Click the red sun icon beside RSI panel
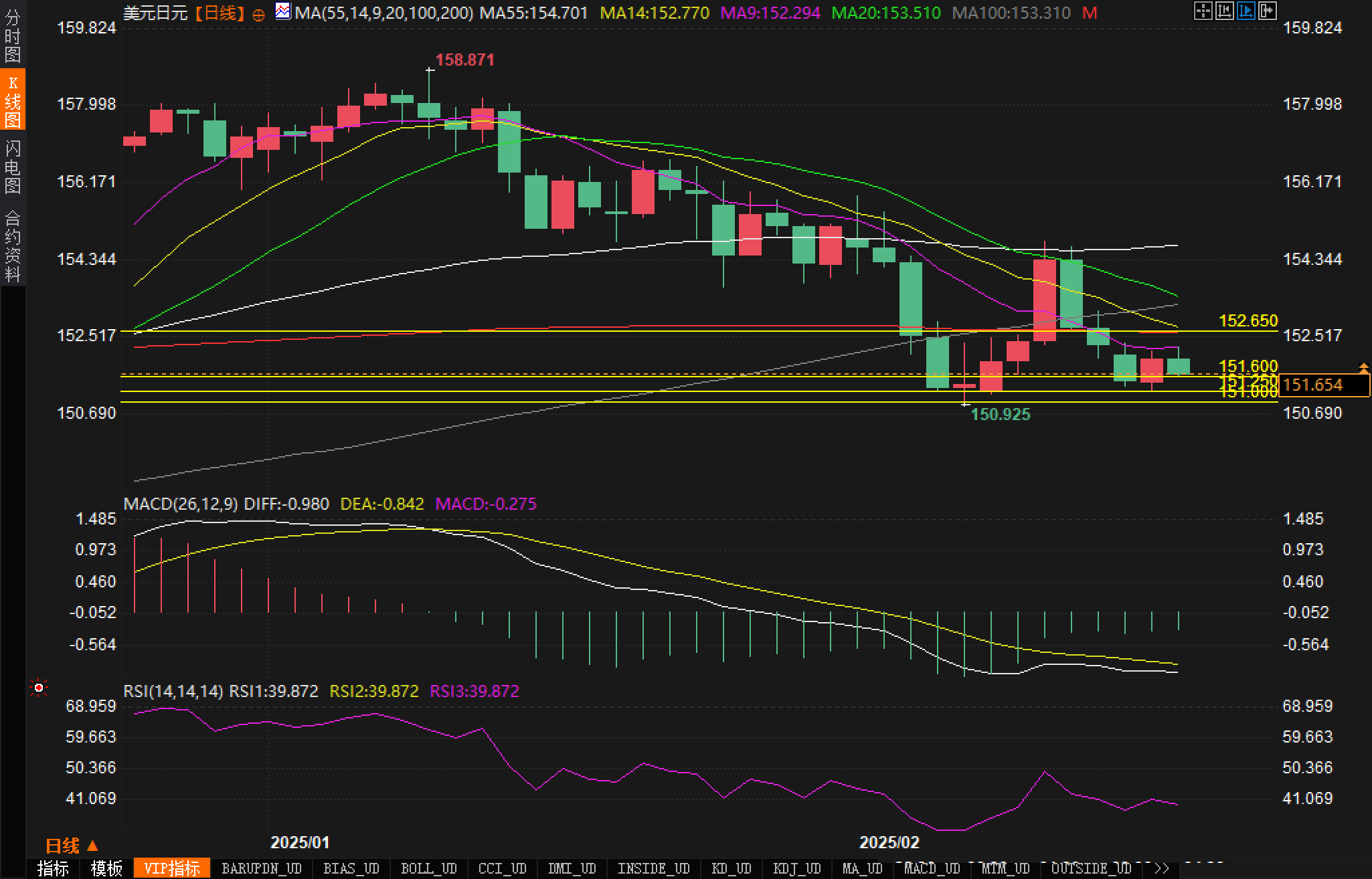The image size is (1372, 879). point(39,688)
